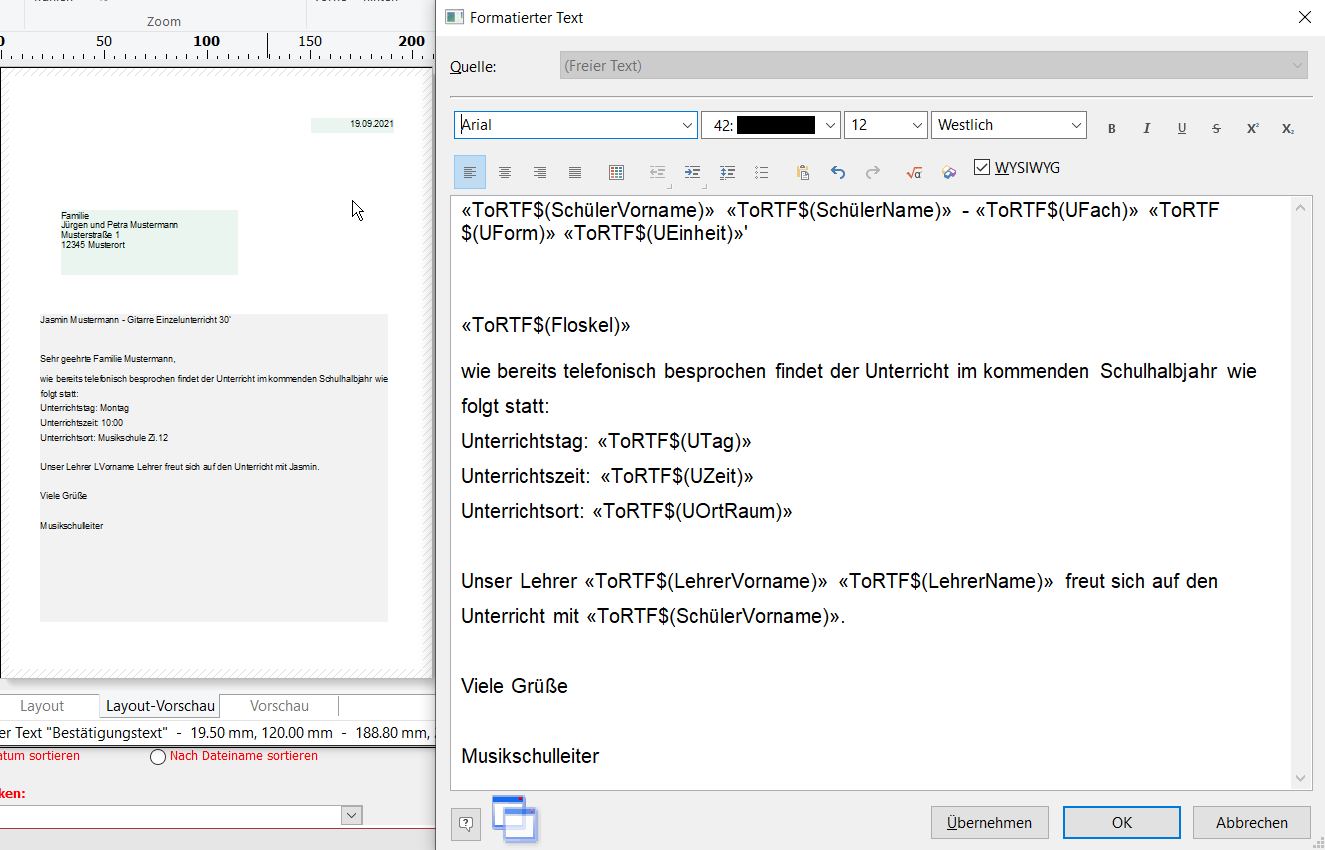Switch to the Vorschau tab
1325x850 pixels.
coord(279,706)
